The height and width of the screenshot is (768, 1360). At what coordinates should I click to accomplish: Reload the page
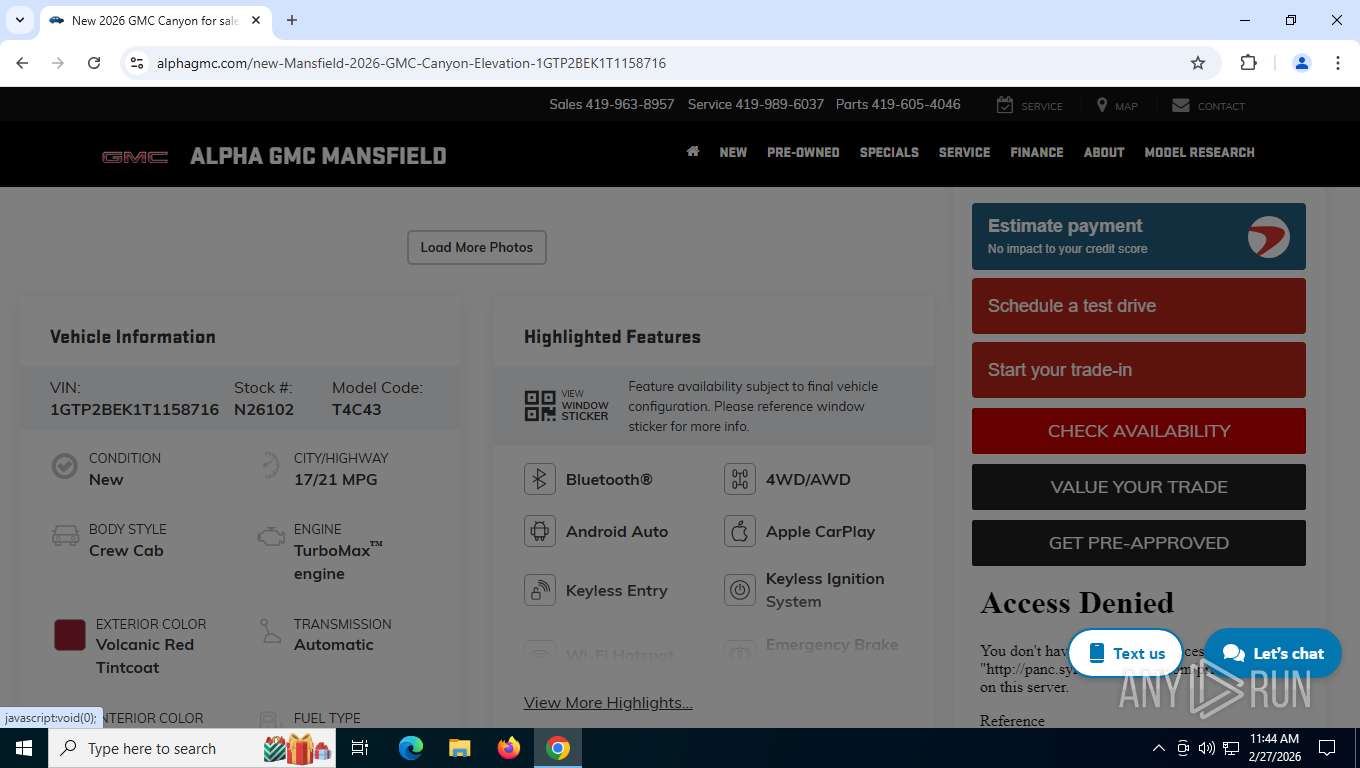(94, 63)
